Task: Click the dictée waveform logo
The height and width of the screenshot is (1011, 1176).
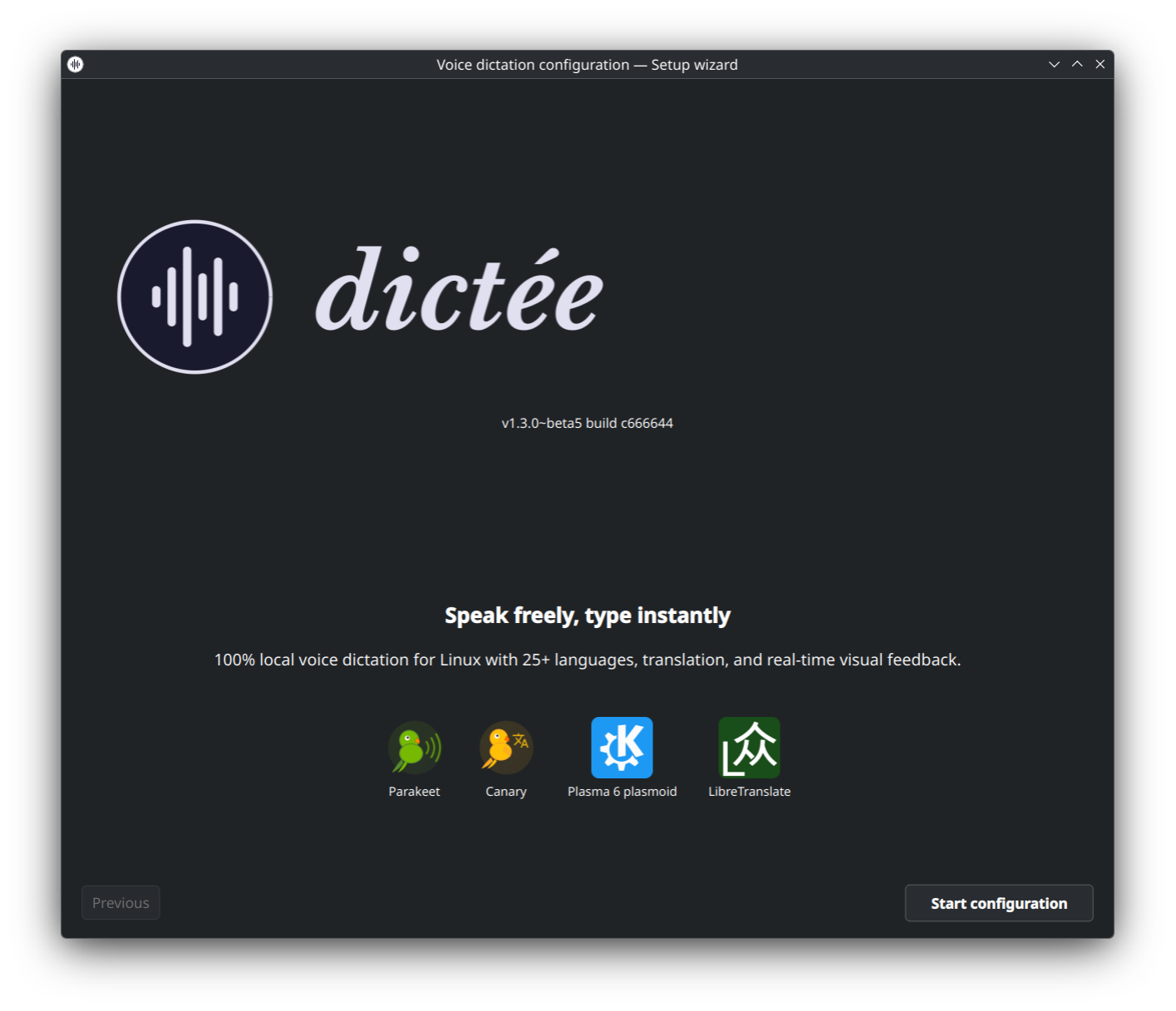Action: [x=195, y=297]
